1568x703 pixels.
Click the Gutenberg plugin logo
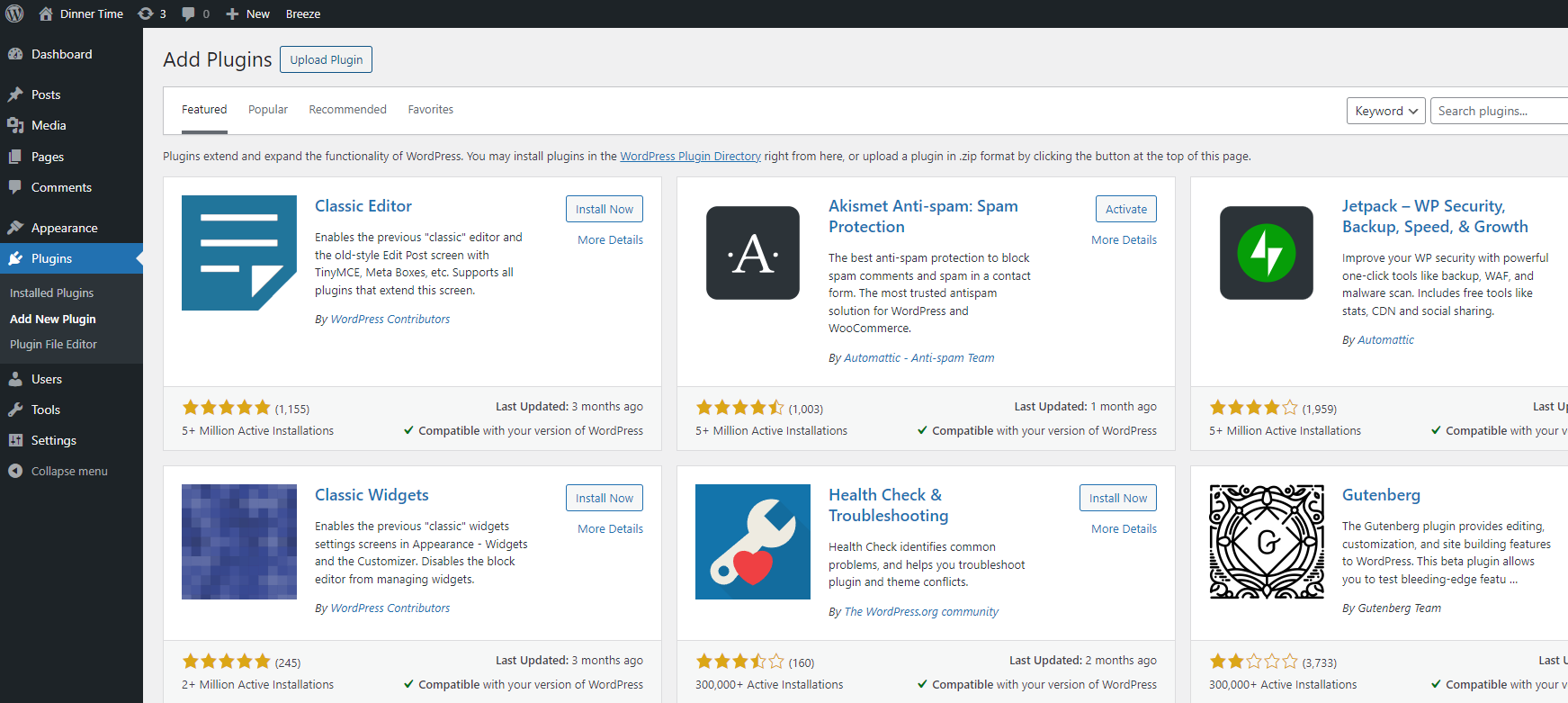1267,542
